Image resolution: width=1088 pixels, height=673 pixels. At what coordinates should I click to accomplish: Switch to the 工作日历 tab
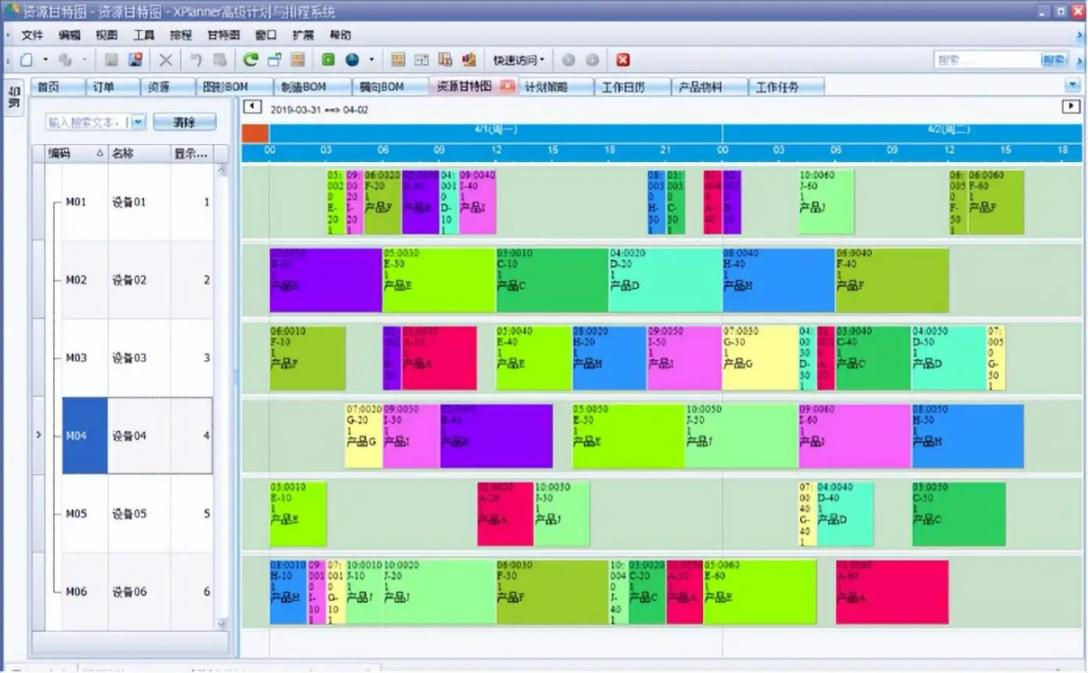626,87
